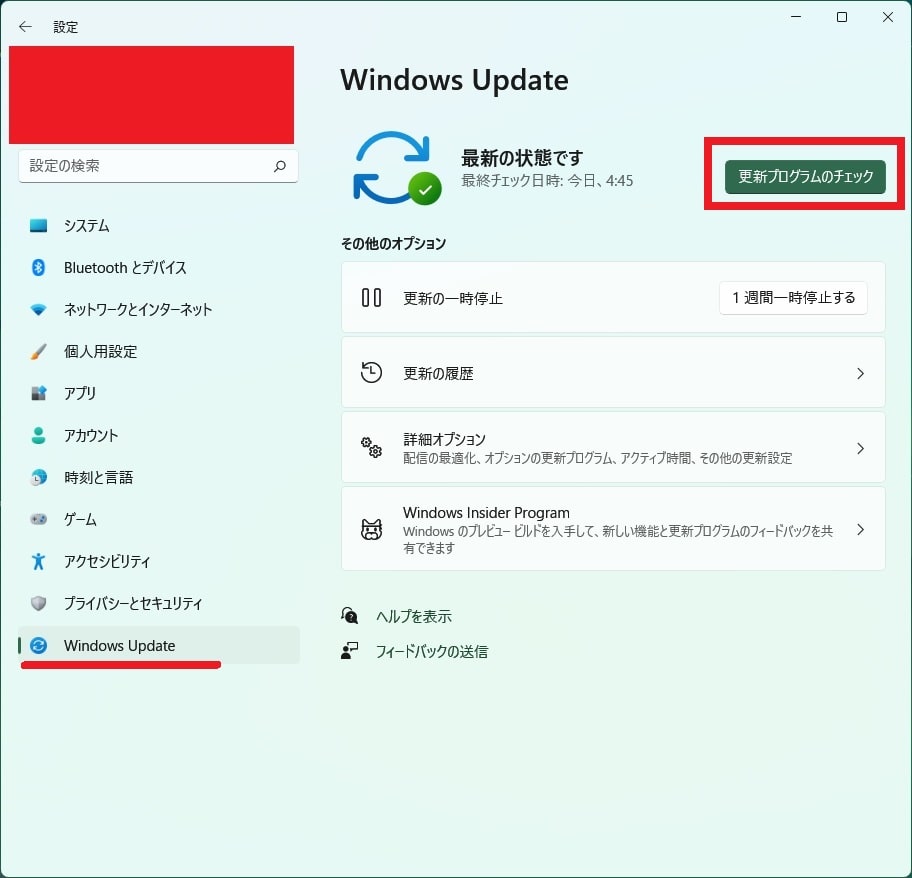Go to ネットワークとインターネット
This screenshot has width=912, height=878.
click(x=158, y=309)
